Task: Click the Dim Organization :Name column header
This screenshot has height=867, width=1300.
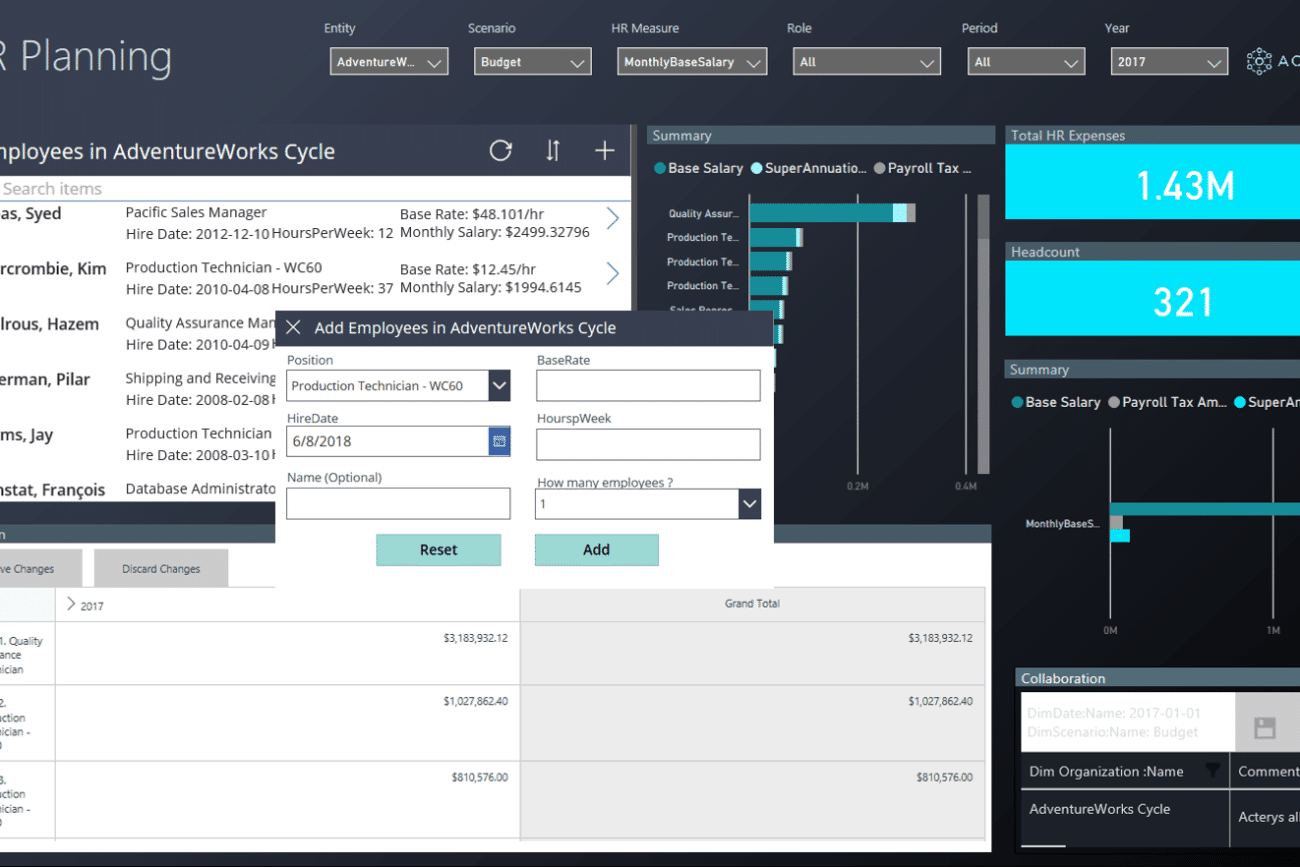Action: pos(1106,771)
